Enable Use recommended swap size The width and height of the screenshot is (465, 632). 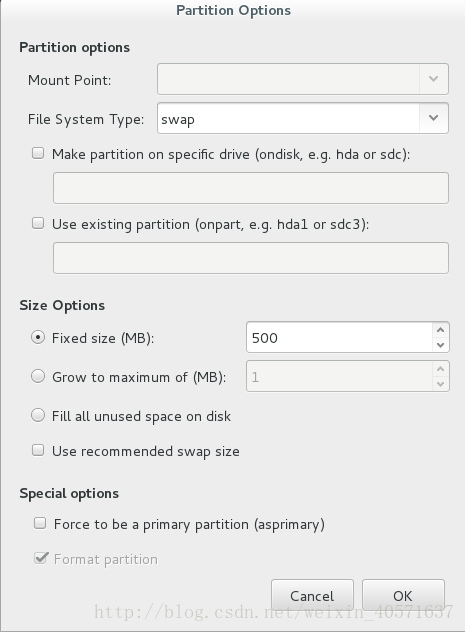tap(38, 450)
